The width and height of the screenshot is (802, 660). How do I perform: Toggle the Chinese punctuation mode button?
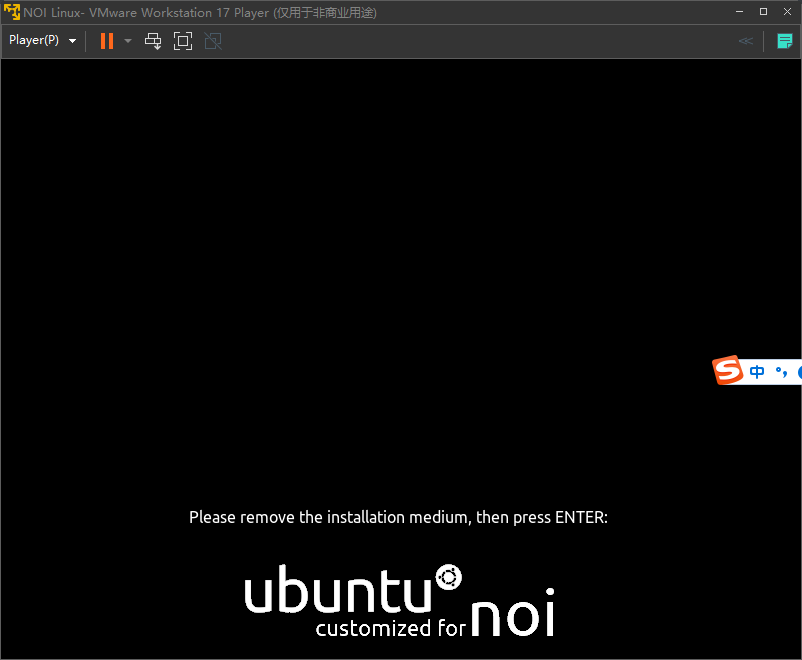pyautogui.click(x=782, y=371)
